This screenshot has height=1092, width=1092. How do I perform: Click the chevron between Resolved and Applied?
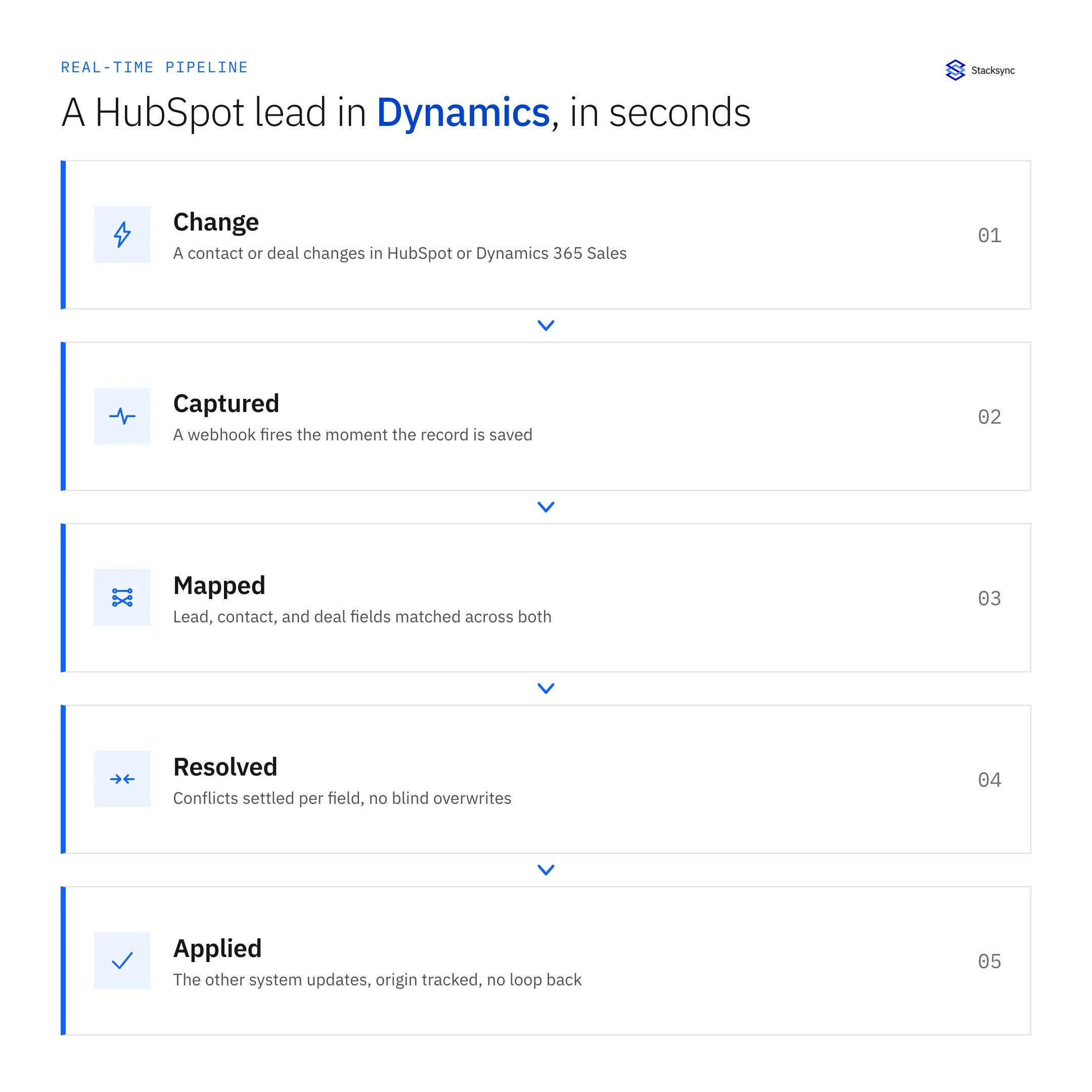[x=546, y=870]
